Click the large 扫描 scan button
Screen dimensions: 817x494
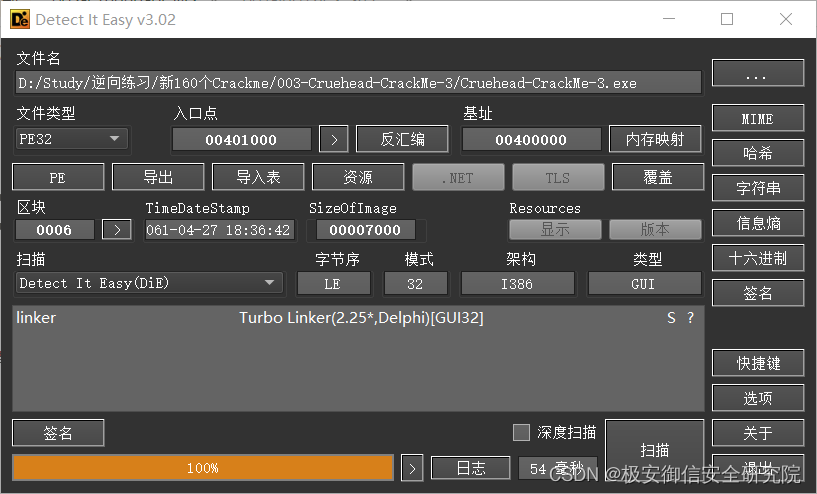(654, 450)
